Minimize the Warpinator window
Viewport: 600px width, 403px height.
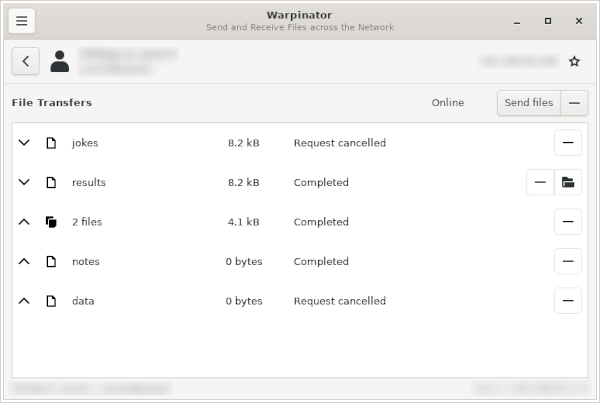517,21
